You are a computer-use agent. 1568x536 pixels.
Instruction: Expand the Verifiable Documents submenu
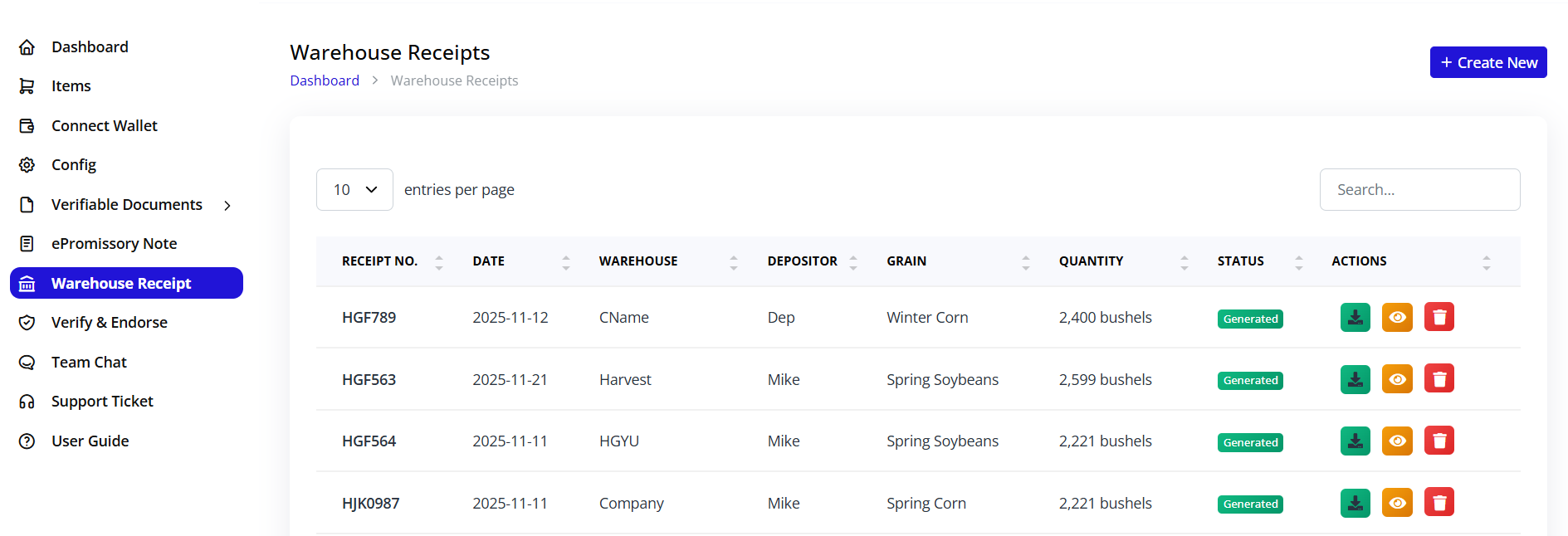[x=227, y=205]
